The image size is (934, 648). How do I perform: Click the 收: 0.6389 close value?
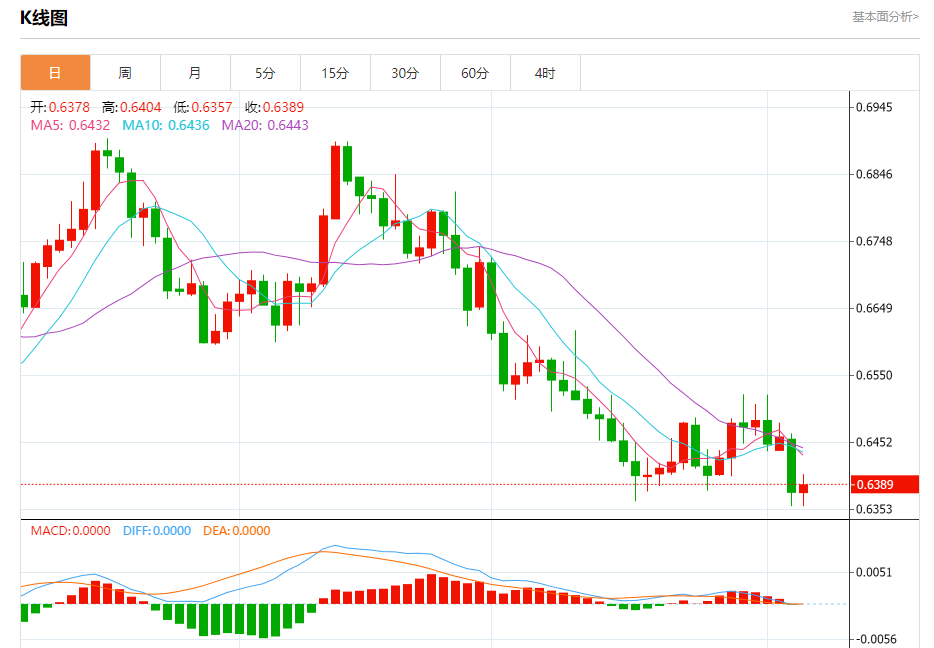[x=274, y=107]
